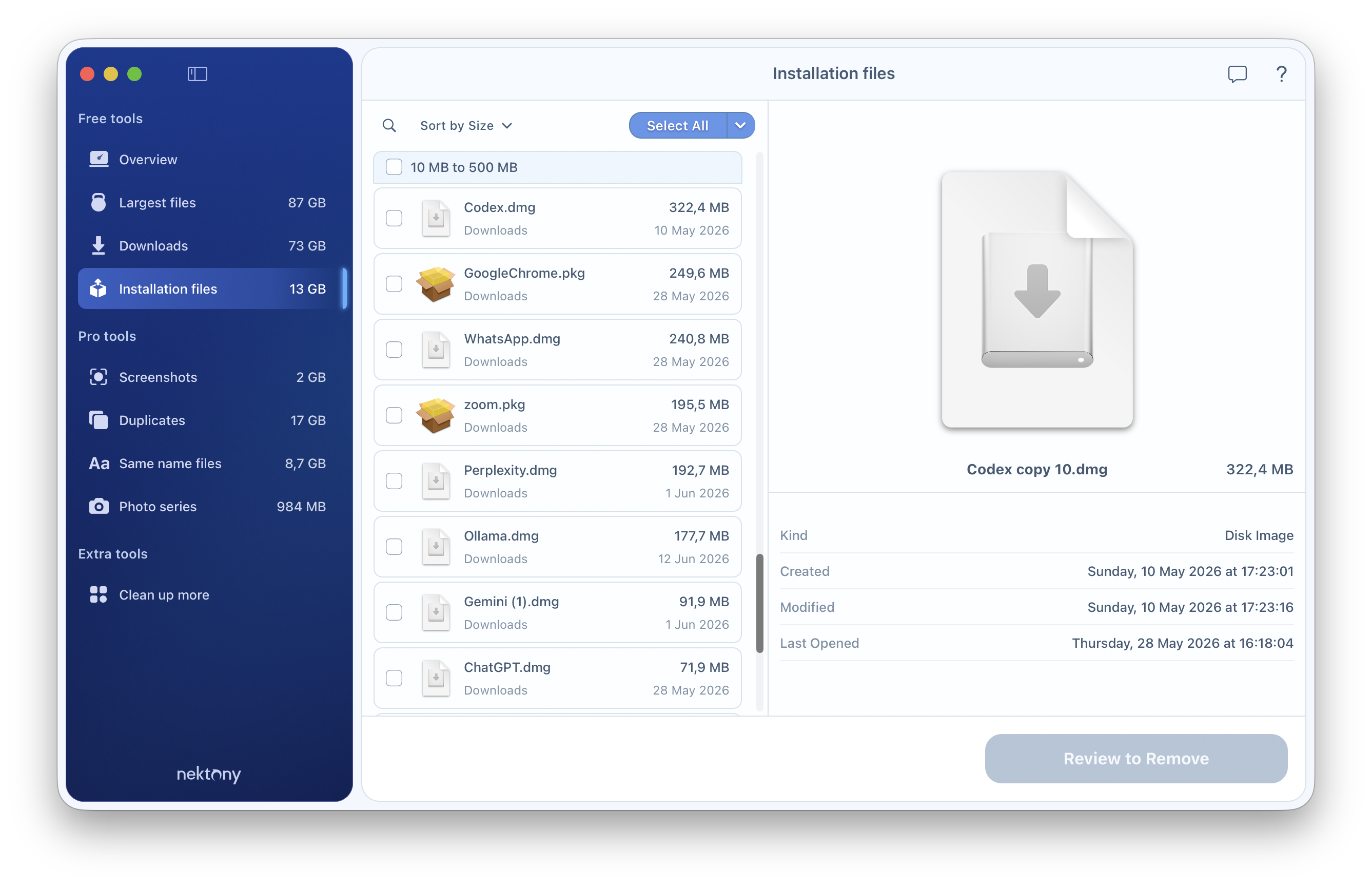
Task: Click the Ollama.dmg file icon
Action: coord(435,547)
